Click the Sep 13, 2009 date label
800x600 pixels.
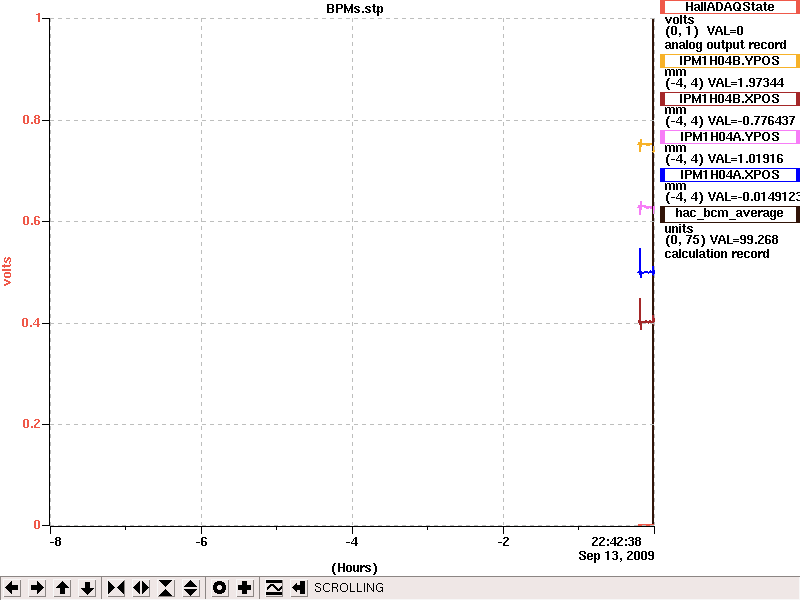(x=616, y=555)
